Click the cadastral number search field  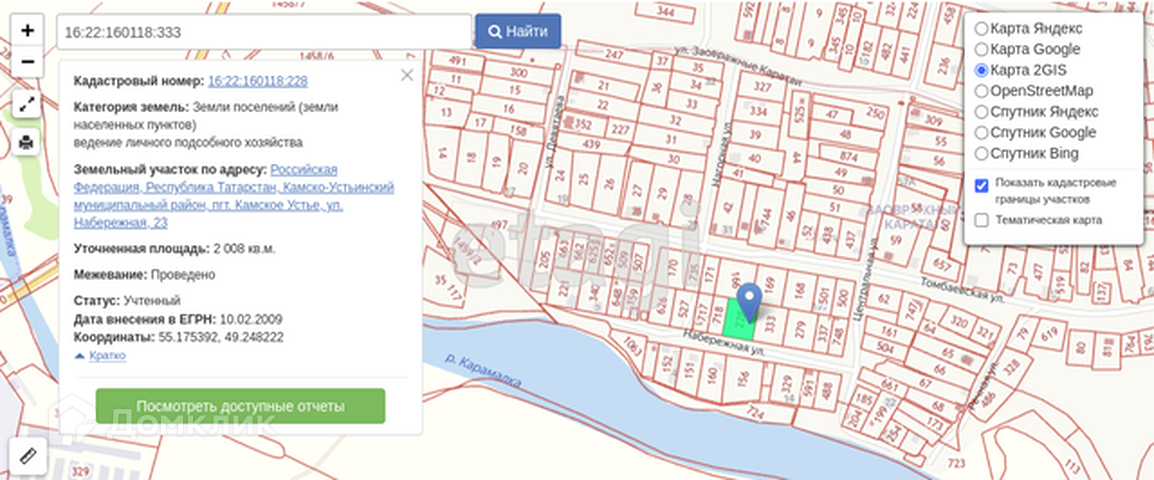[264, 32]
